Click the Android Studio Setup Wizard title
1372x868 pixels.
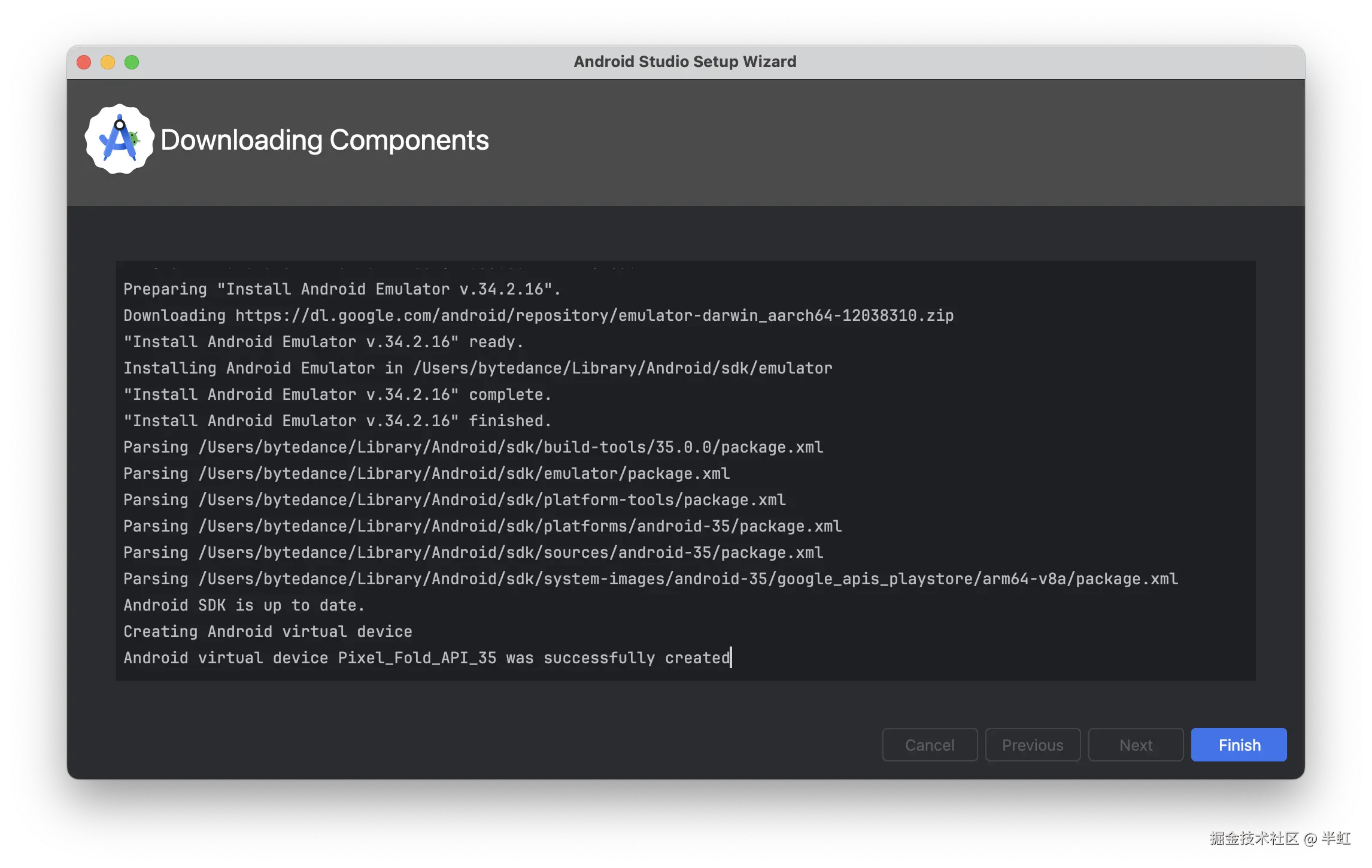685,62
